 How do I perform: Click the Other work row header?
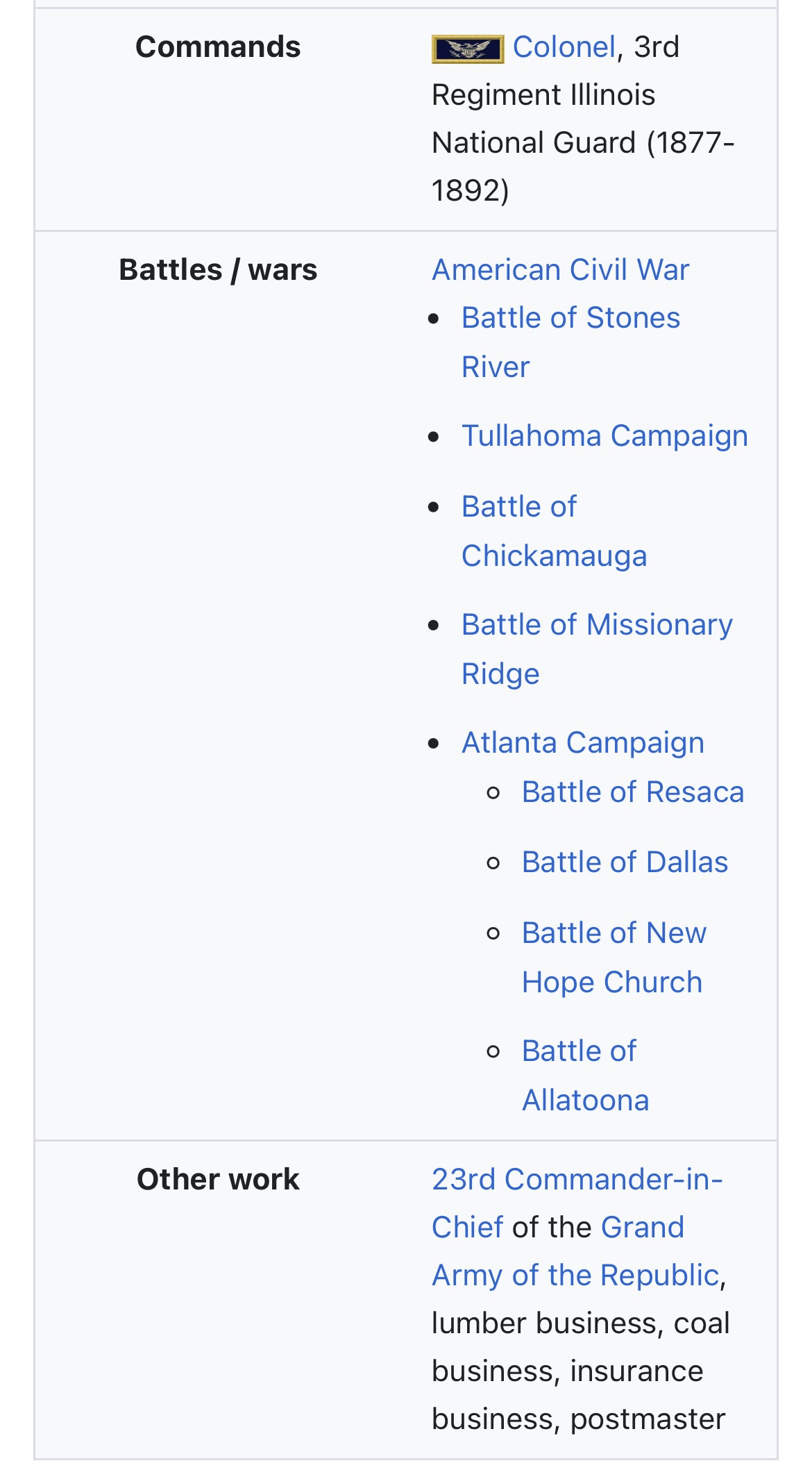(x=218, y=1180)
